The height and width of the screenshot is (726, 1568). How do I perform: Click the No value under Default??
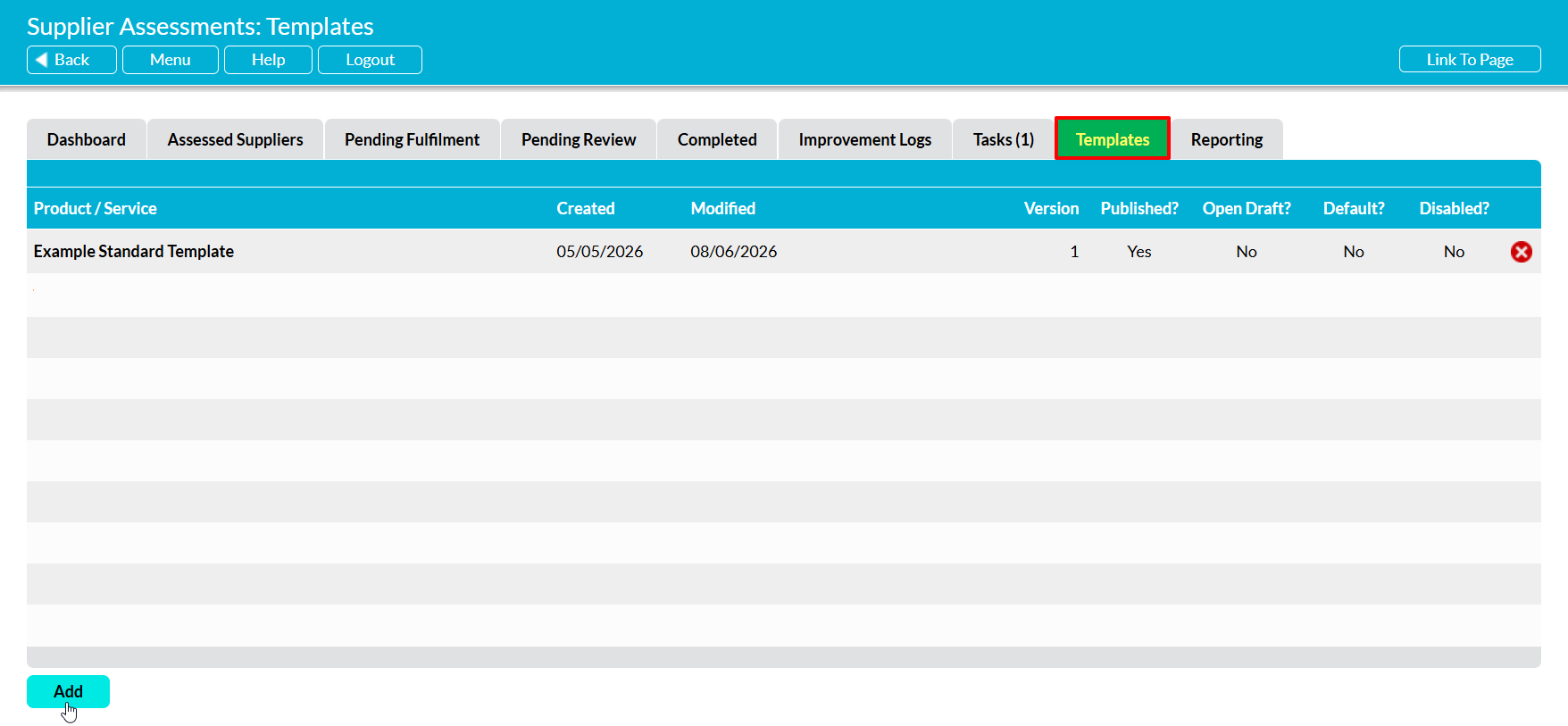(1354, 252)
